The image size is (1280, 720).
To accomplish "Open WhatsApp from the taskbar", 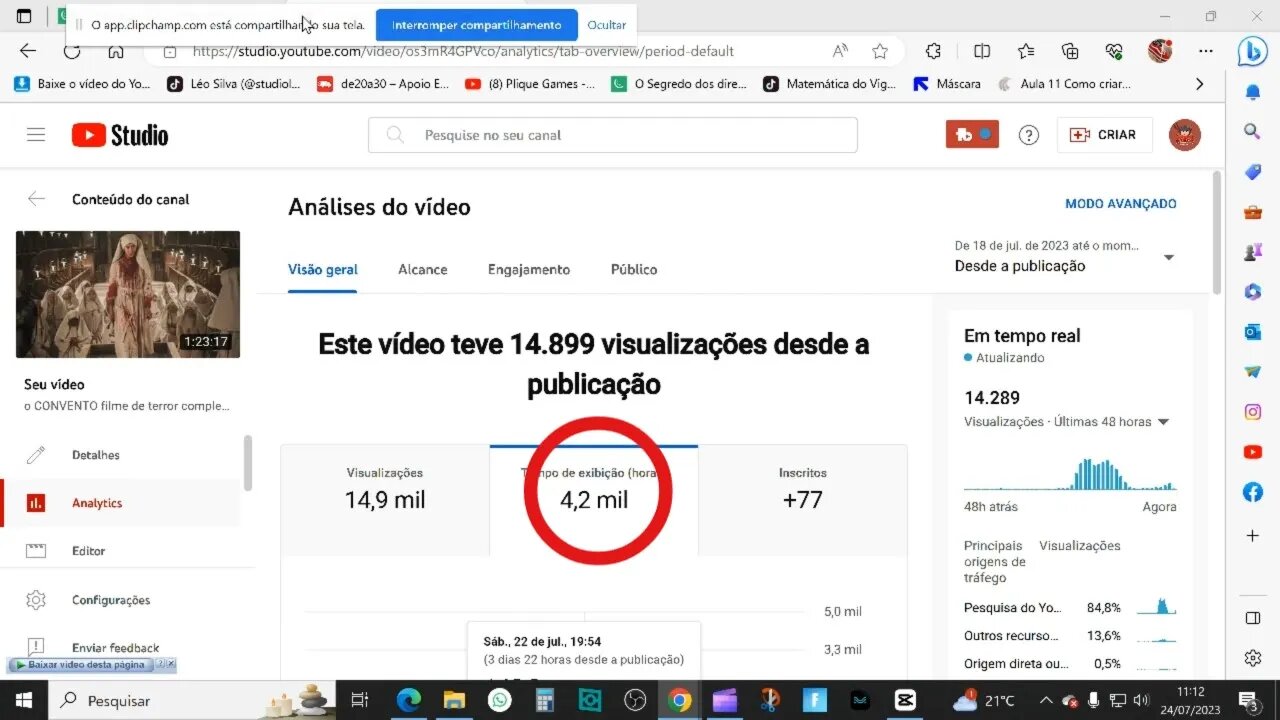I will (x=499, y=700).
